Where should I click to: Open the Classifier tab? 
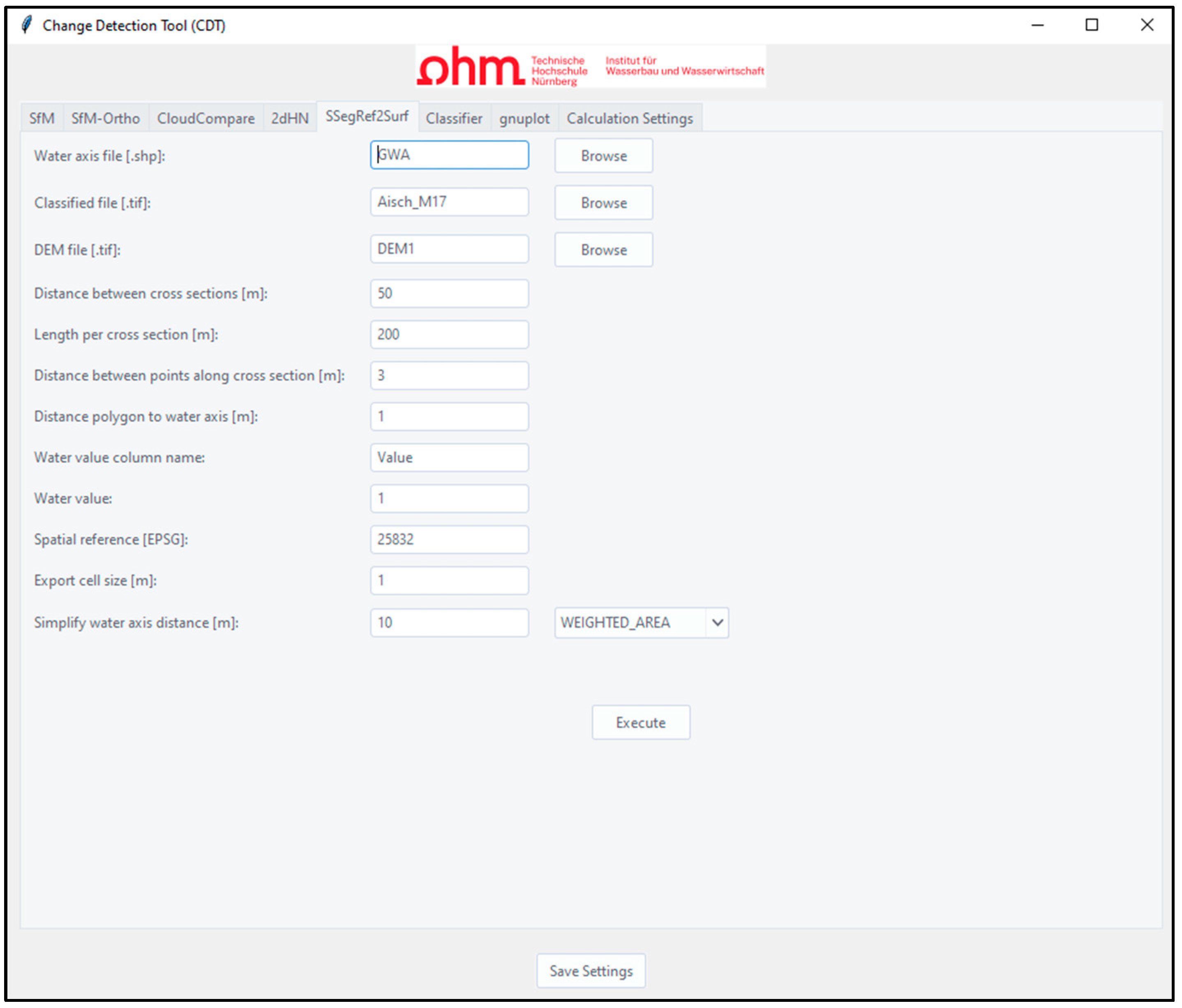(x=454, y=118)
